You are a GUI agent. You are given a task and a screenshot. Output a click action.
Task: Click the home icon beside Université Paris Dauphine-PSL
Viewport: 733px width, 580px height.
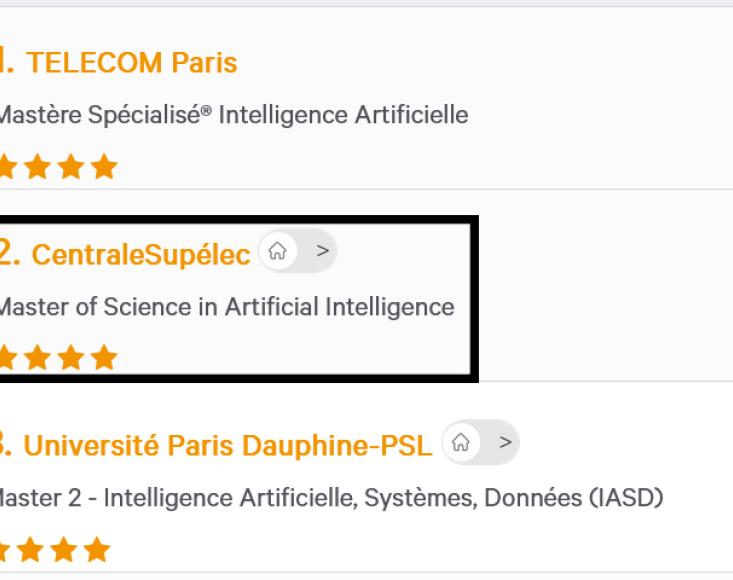point(461,442)
